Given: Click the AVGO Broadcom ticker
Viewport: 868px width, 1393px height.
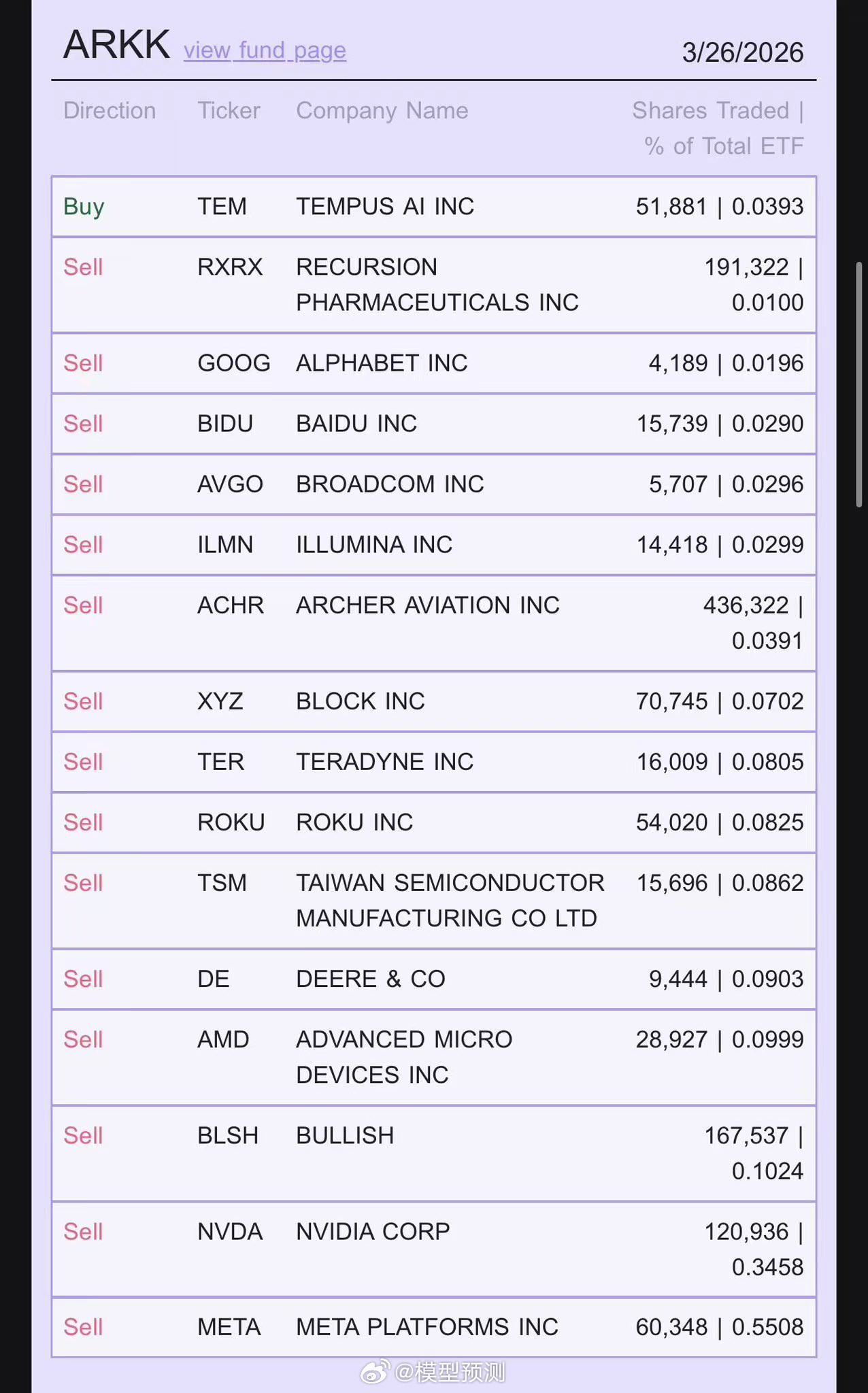Looking at the screenshot, I should [x=230, y=484].
